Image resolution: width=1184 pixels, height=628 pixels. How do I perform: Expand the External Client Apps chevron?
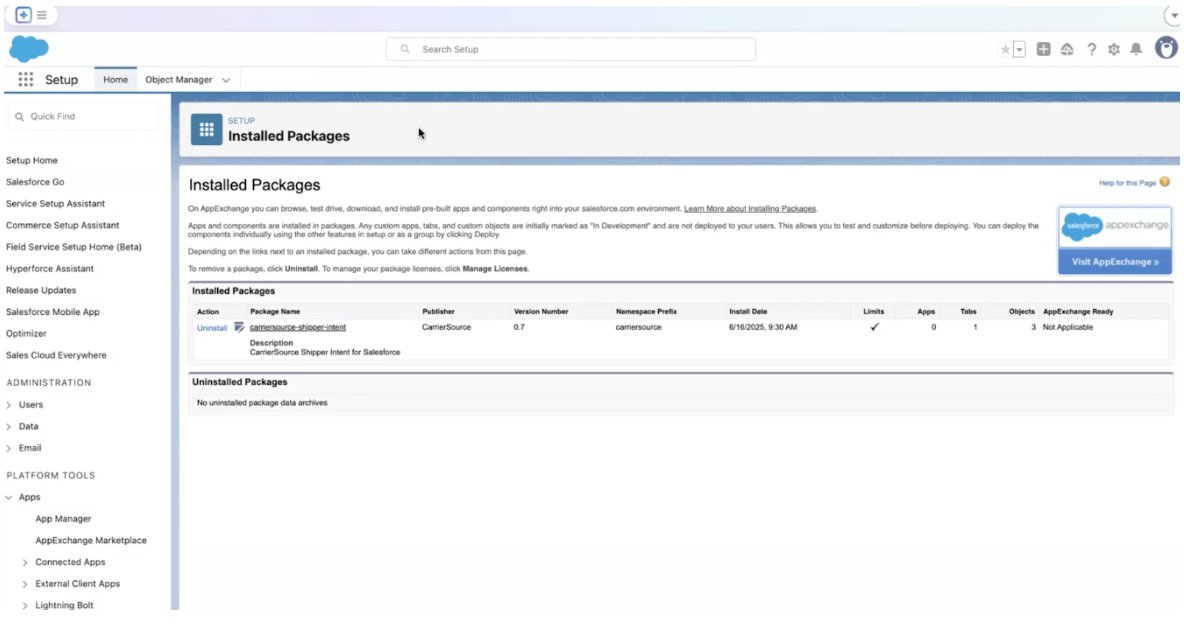pos(25,584)
